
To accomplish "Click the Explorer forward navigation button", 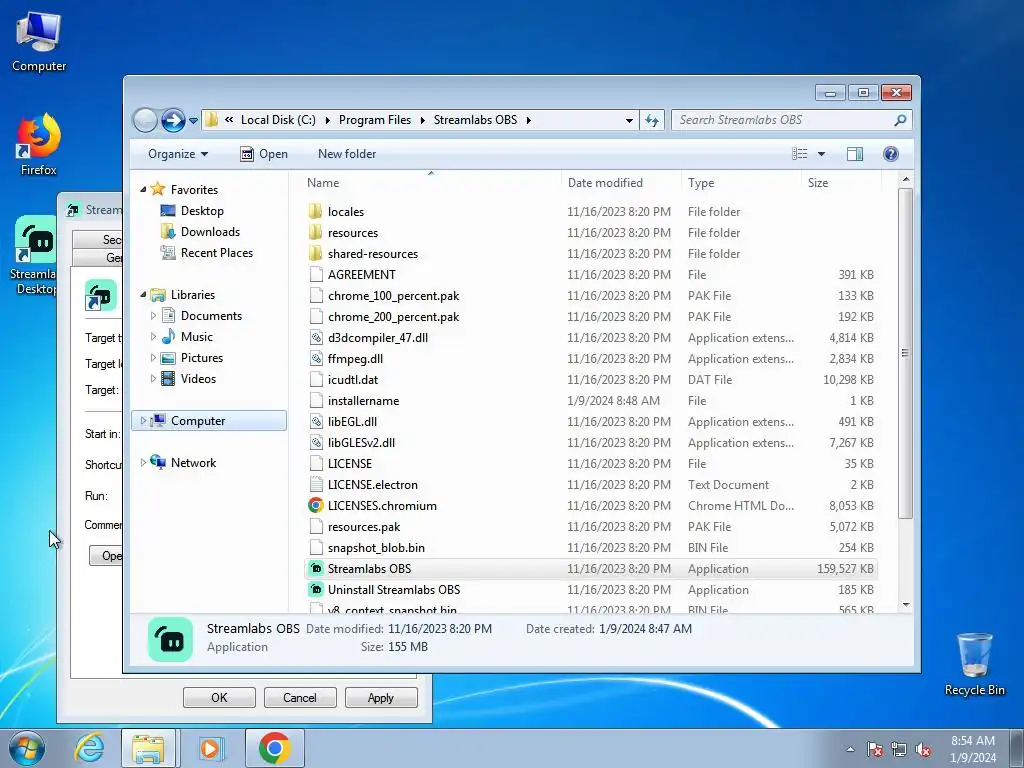I will [173, 120].
